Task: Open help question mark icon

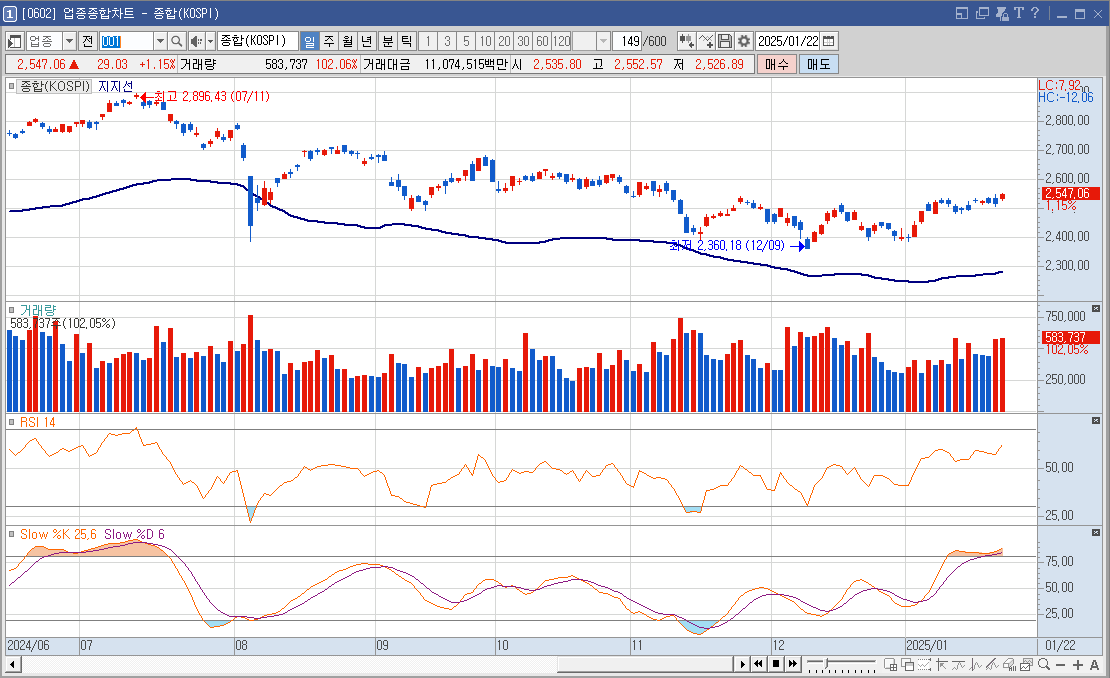Action: click(x=1034, y=13)
